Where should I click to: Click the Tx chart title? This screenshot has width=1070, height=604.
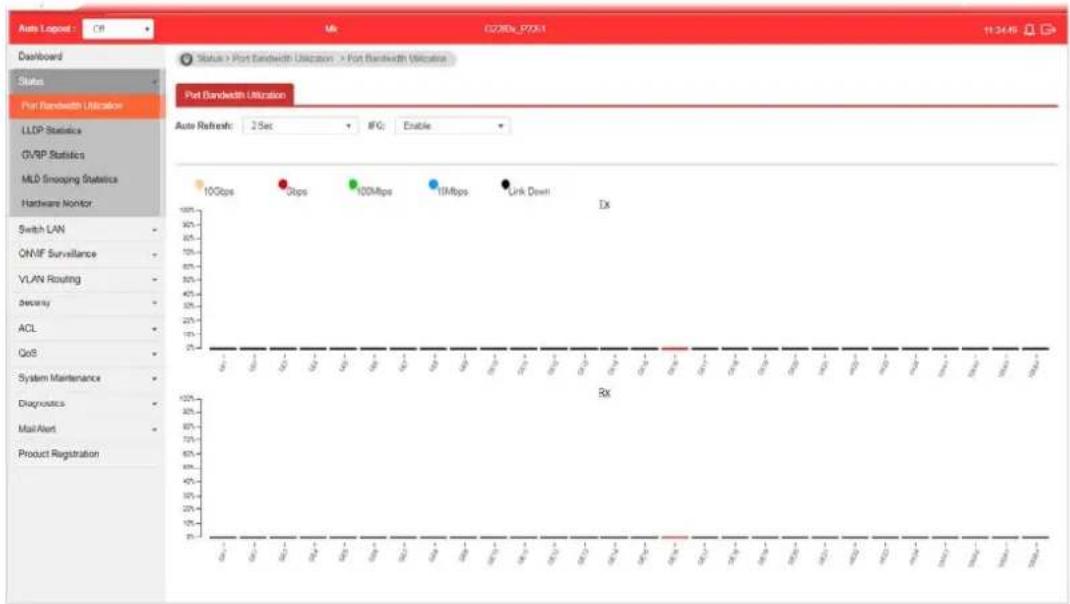point(605,205)
